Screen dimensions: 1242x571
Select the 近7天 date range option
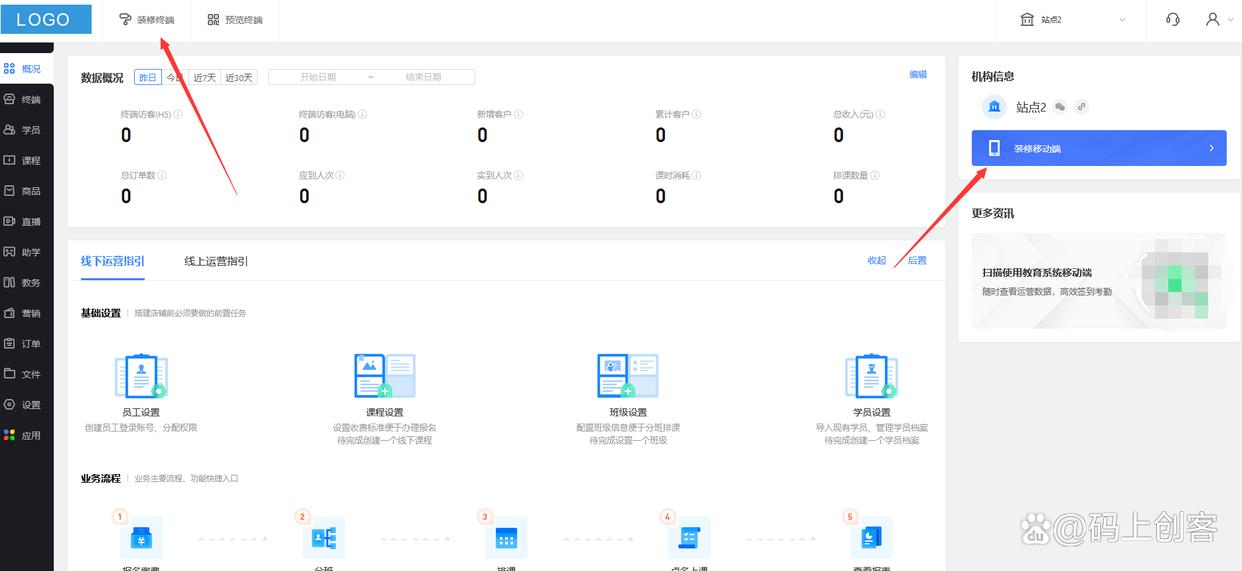point(204,77)
